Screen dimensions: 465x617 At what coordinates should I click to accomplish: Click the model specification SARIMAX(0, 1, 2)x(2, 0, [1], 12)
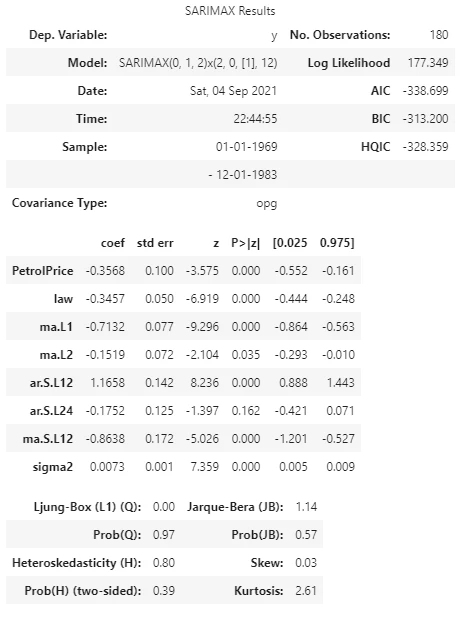(198, 63)
